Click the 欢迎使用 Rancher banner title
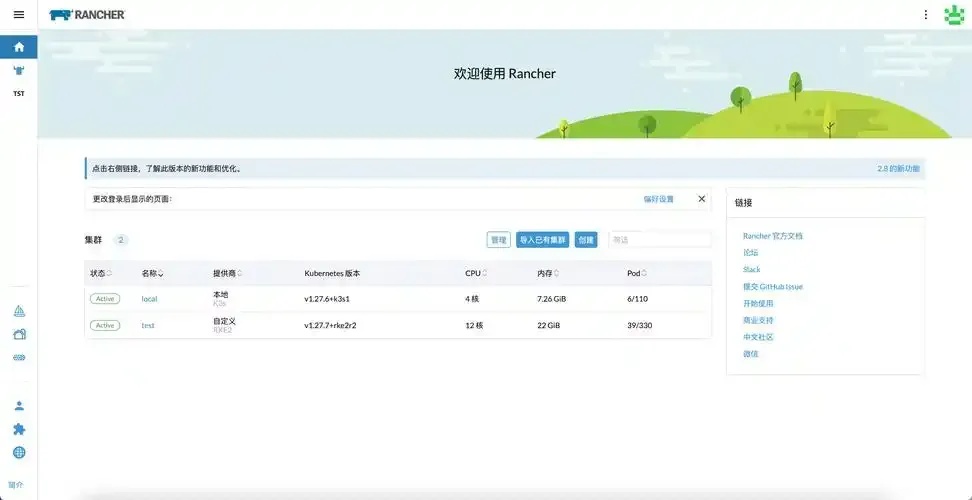The width and height of the screenshot is (972, 500). click(505, 74)
